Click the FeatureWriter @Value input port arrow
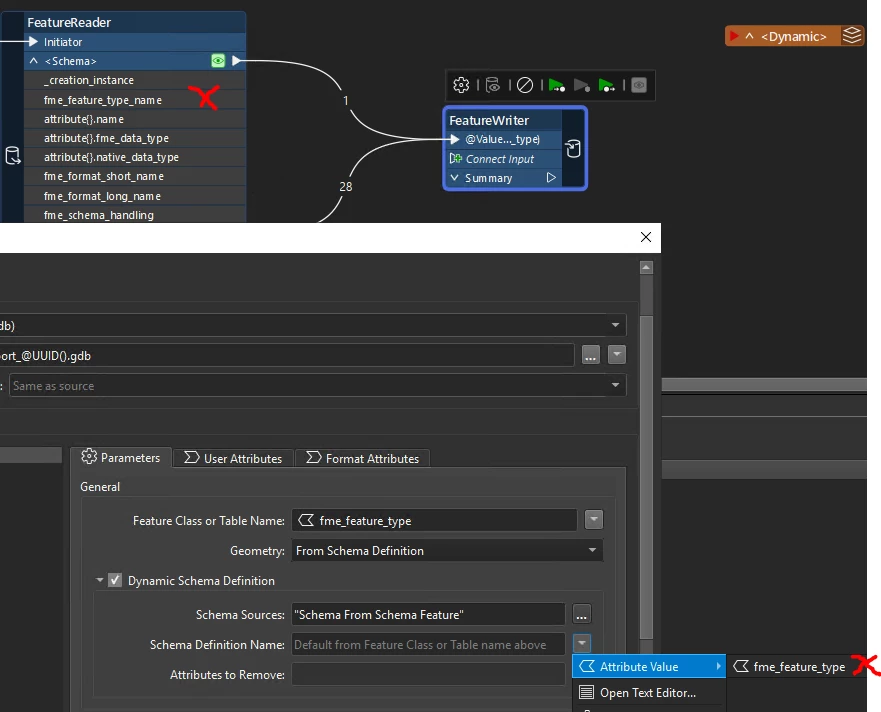The image size is (881, 712). (x=455, y=139)
